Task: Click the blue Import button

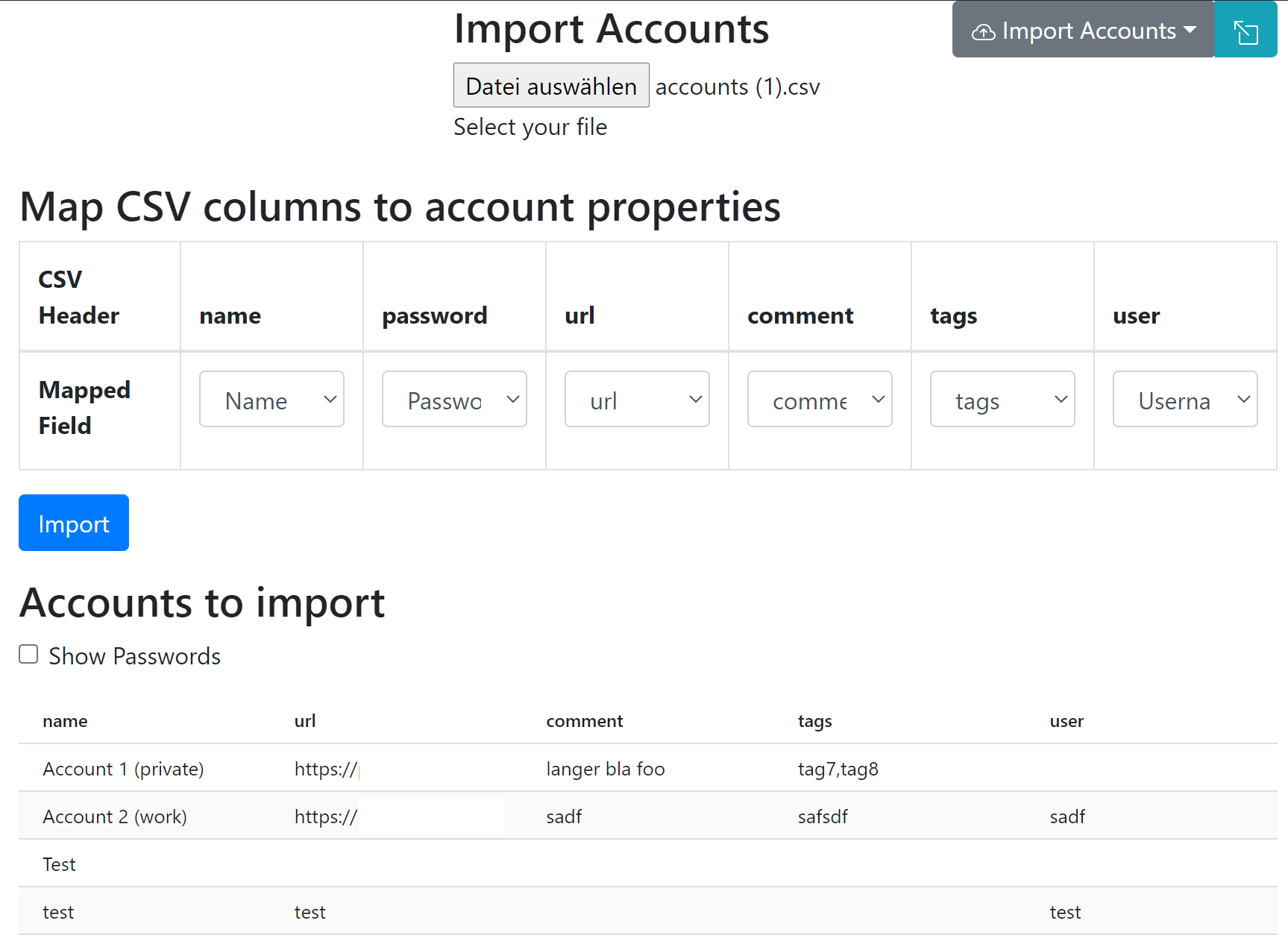Action: click(74, 523)
